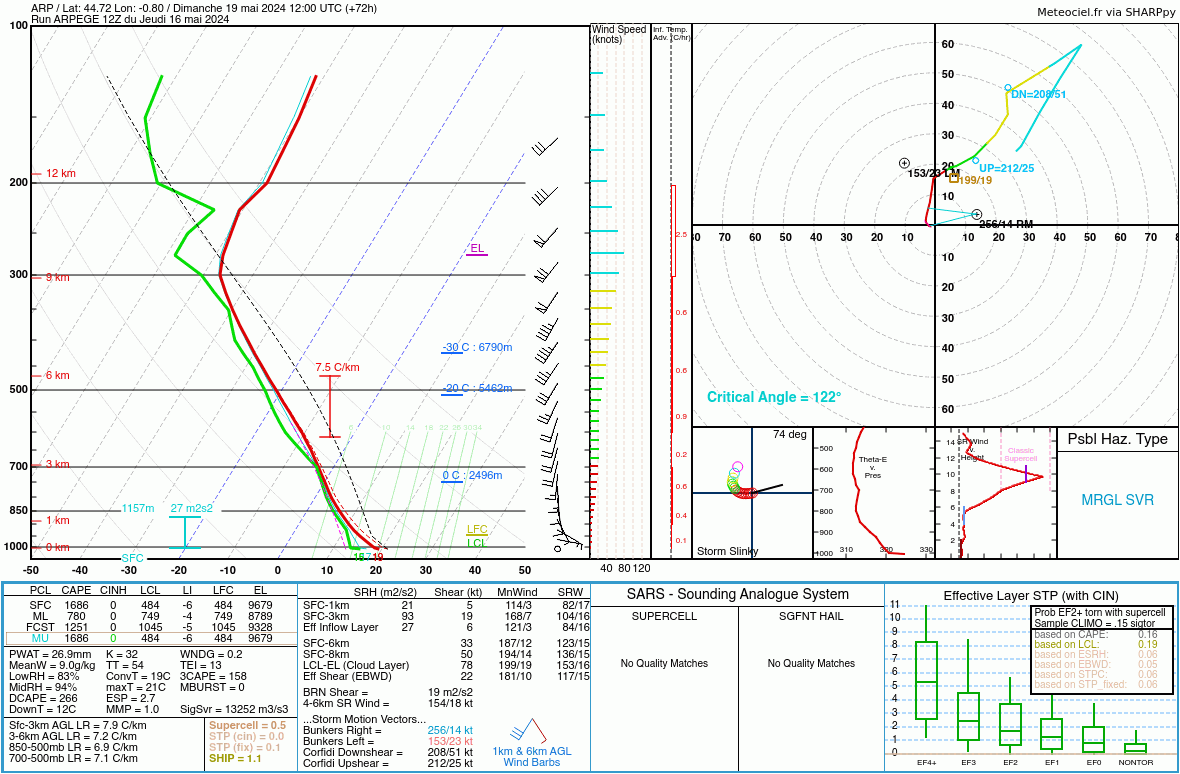The image size is (1180, 774).
Task: Click the Corfidi Downshear 208/51 kt value
Action: click(x=450, y=752)
